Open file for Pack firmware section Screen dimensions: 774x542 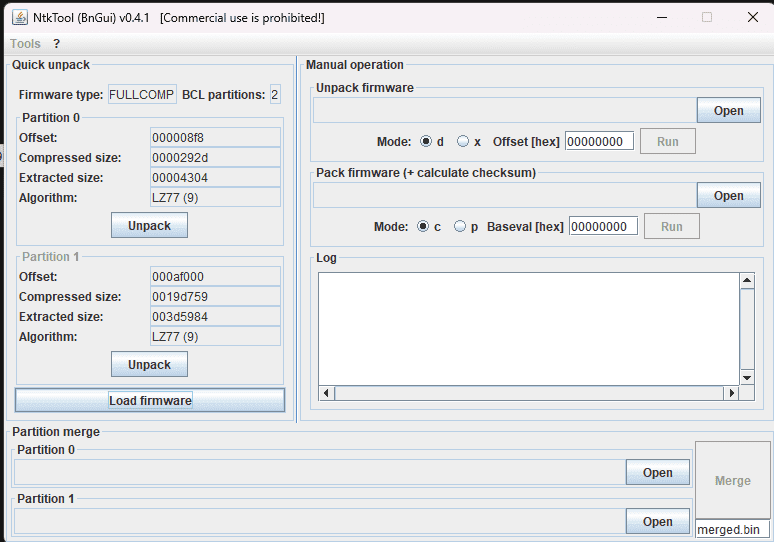pos(728,196)
